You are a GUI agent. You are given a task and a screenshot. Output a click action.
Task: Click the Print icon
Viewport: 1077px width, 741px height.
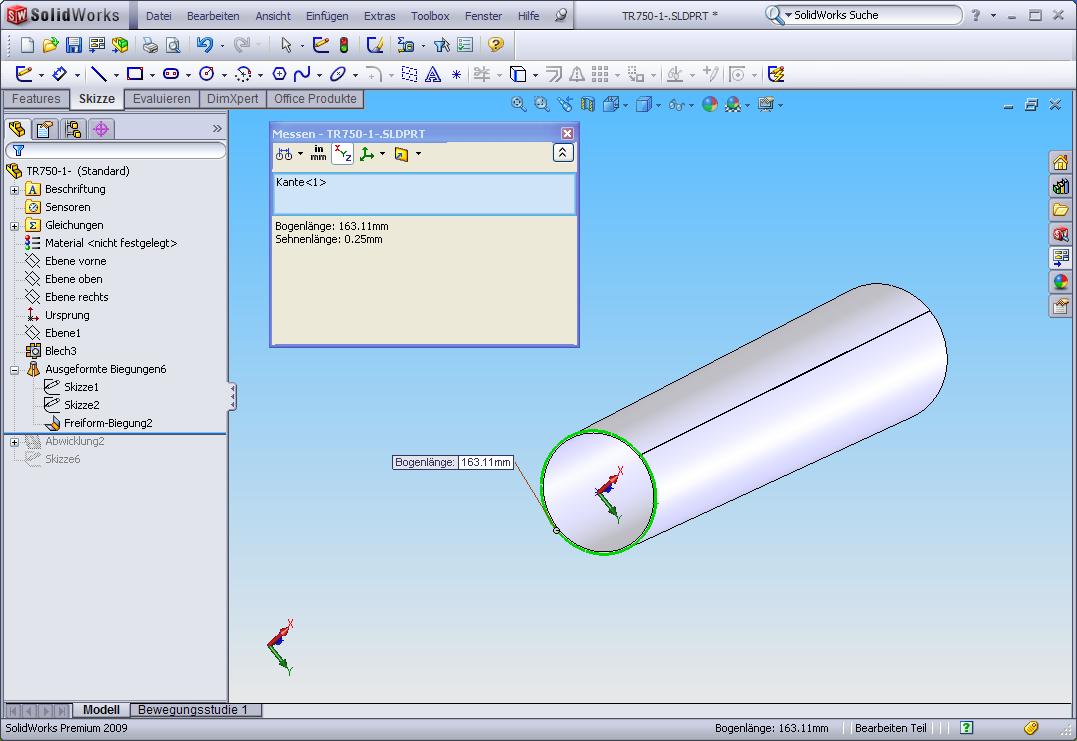click(150, 45)
